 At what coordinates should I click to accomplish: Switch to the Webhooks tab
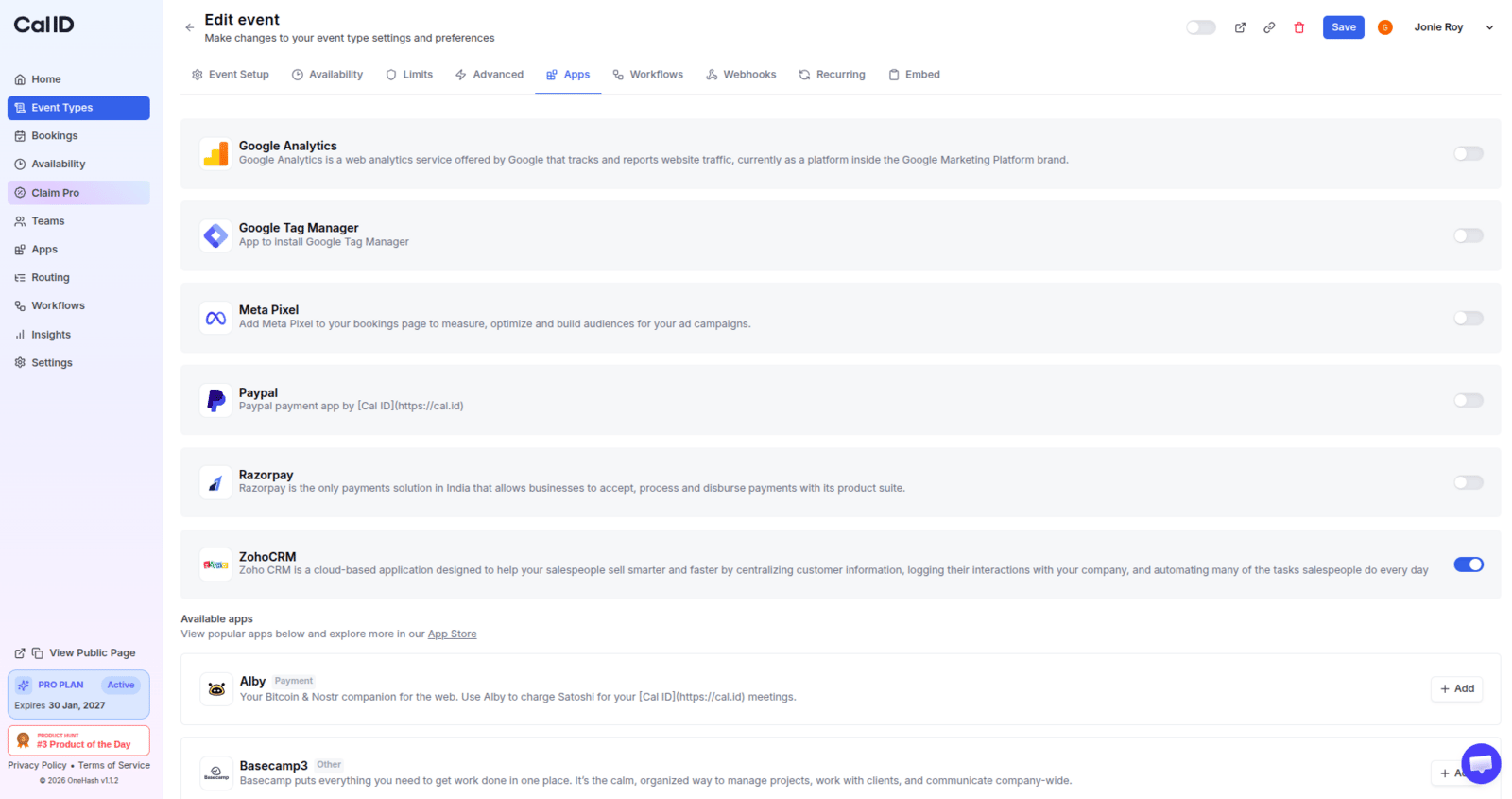tap(741, 75)
